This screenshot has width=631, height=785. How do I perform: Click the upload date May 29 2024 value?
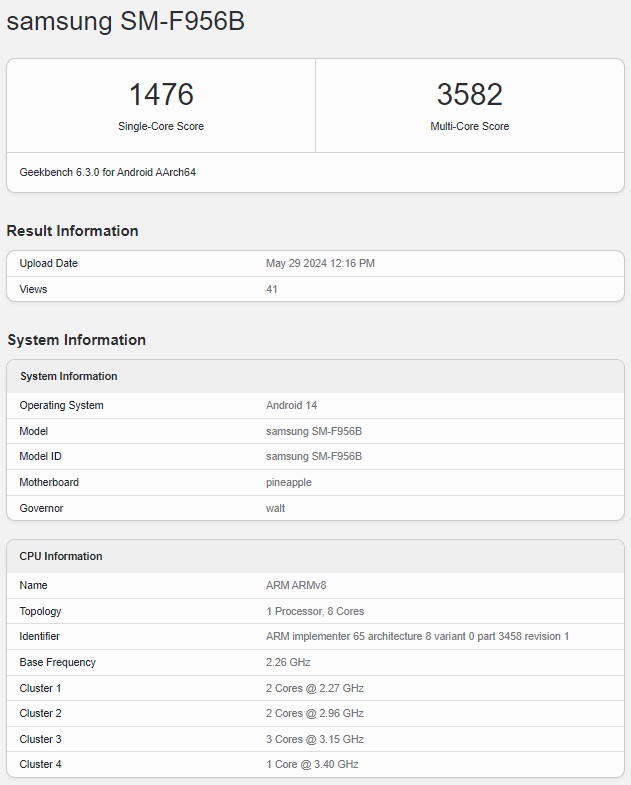point(320,264)
